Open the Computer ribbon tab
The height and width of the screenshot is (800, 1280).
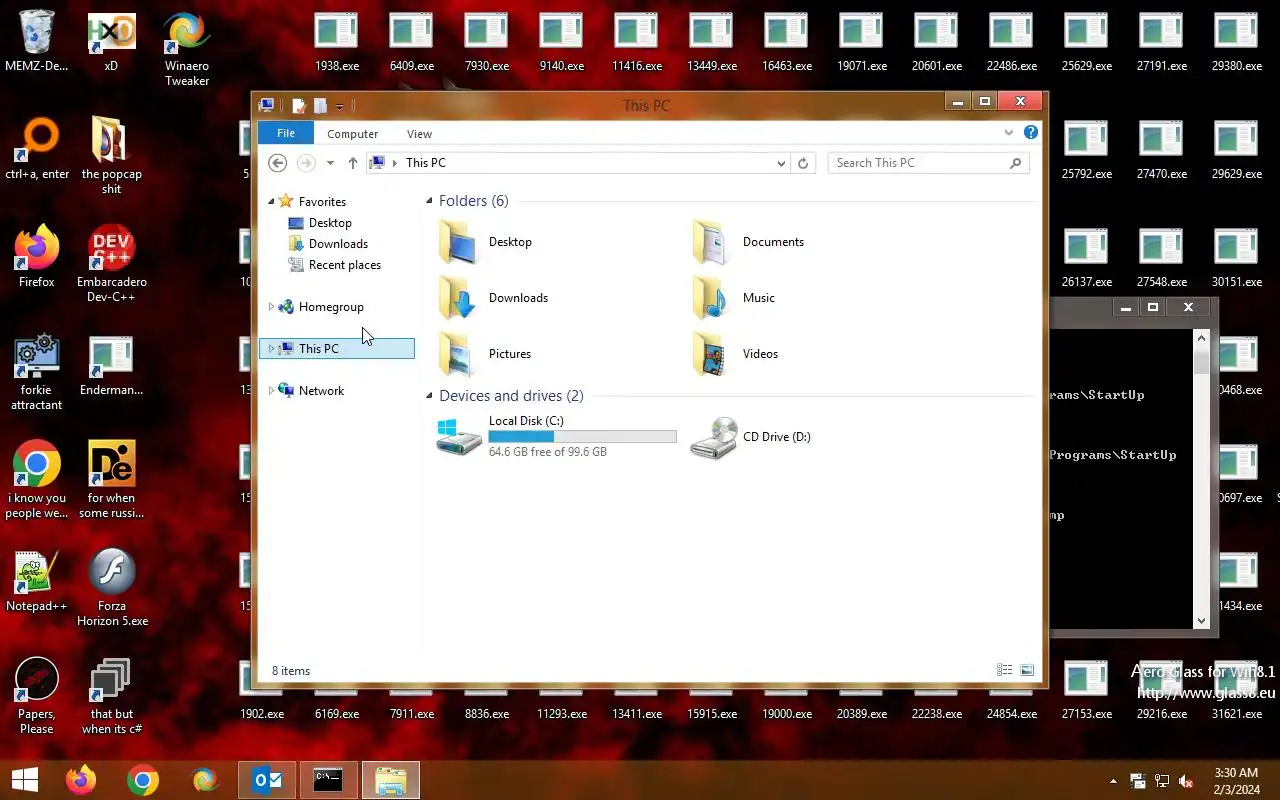click(352, 134)
